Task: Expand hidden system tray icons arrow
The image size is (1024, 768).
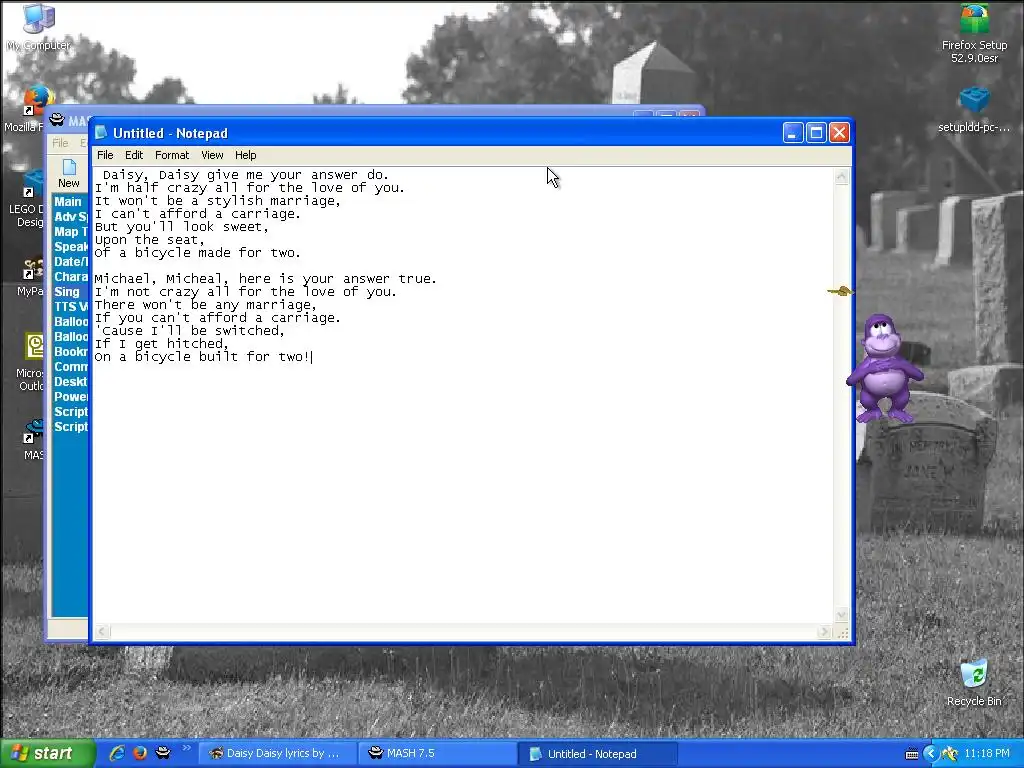Action: (931, 754)
